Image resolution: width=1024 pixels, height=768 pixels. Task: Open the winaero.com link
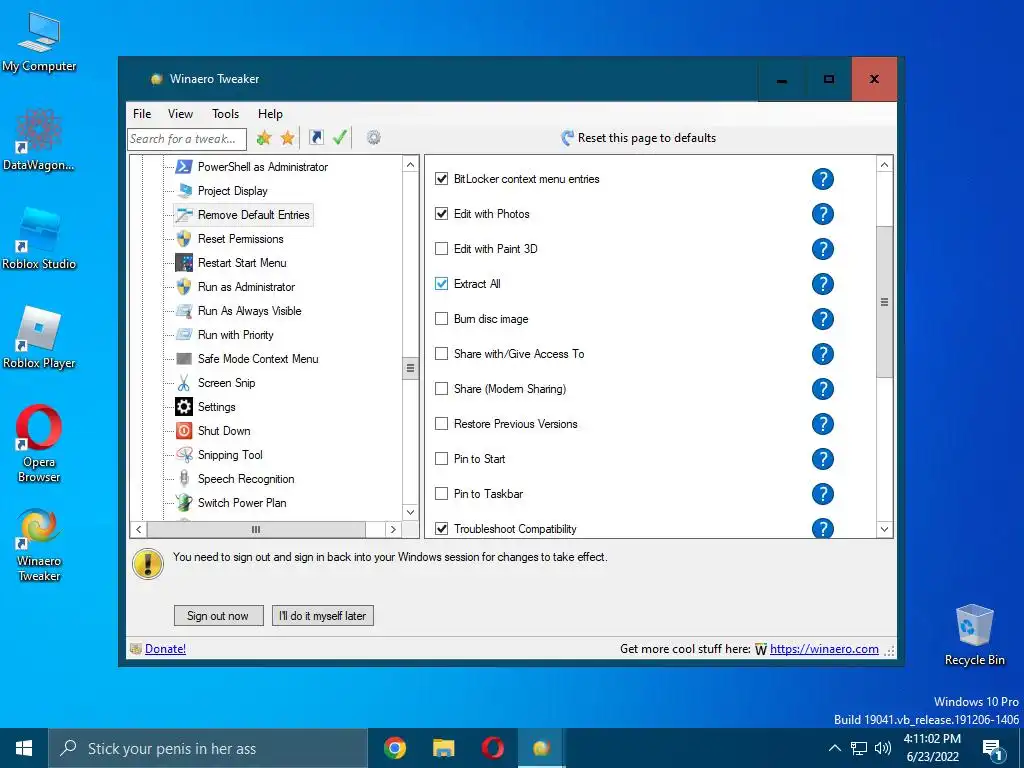click(824, 648)
